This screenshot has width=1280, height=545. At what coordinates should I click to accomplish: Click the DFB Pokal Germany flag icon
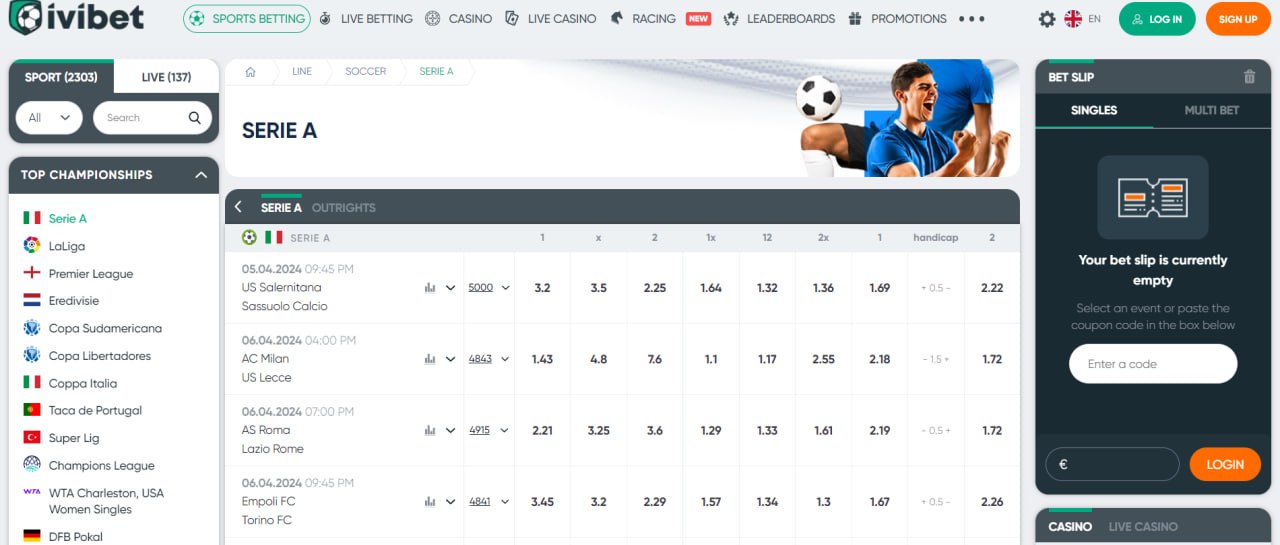tap(32, 536)
